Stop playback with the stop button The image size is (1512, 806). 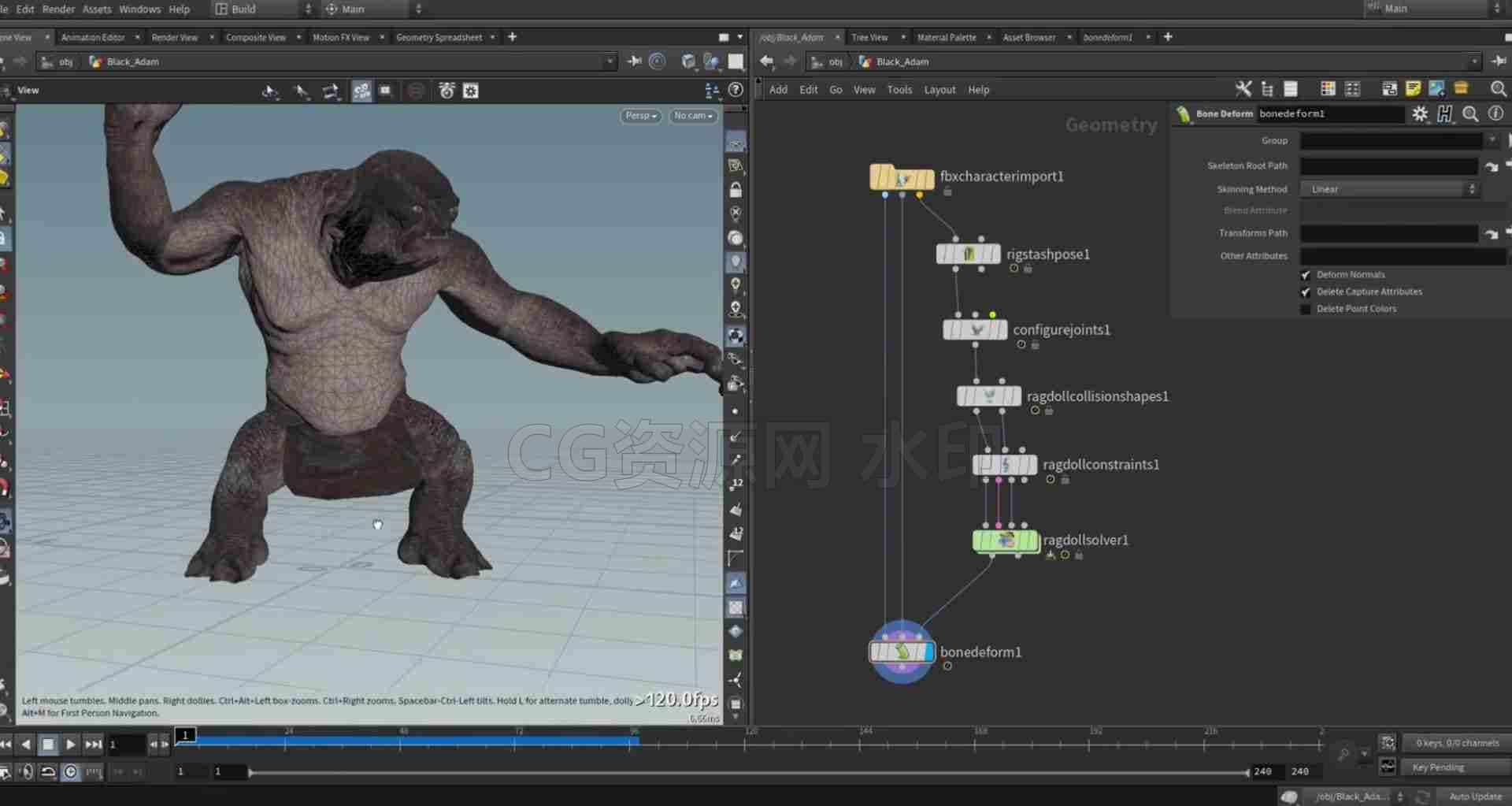click(47, 745)
